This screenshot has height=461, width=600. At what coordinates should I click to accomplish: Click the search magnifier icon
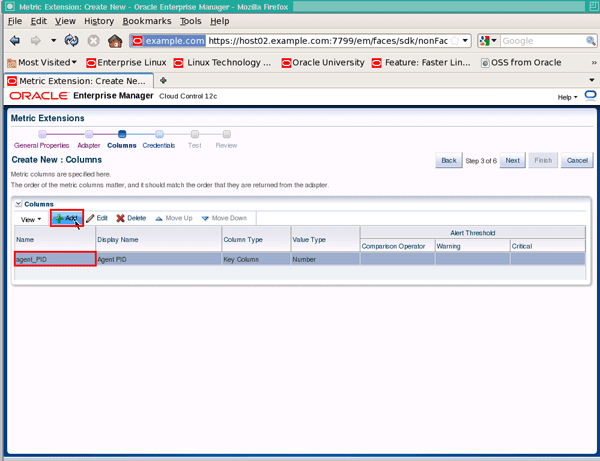tap(590, 41)
